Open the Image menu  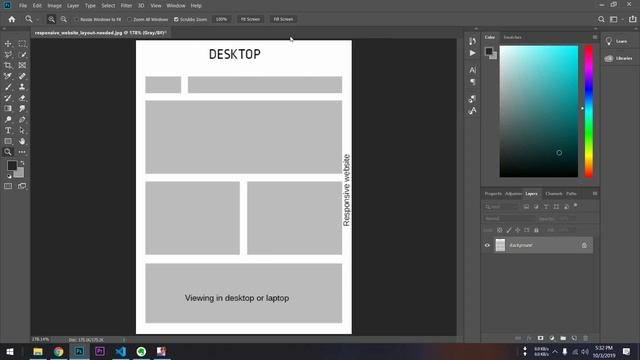54,6
